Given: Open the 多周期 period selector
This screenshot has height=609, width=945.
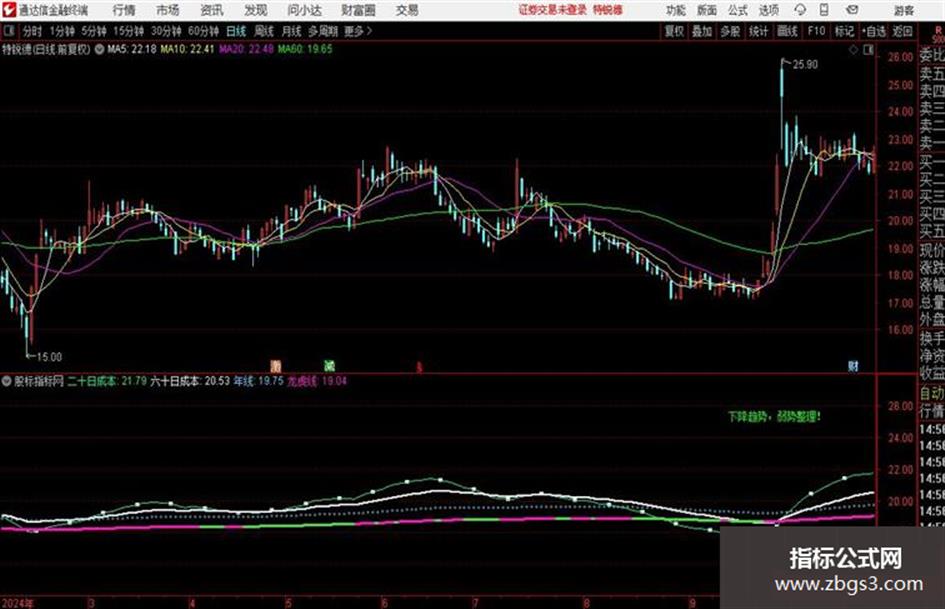Looking at the screenshot, I should coord(322,31).
